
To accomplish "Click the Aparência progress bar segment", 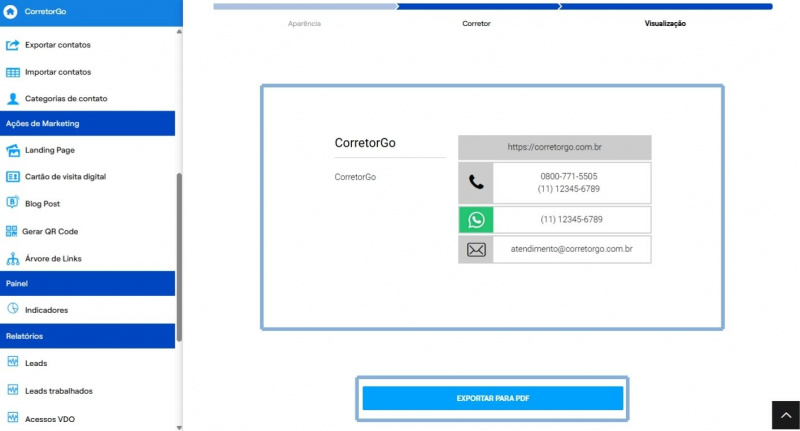I will (305, 7).
